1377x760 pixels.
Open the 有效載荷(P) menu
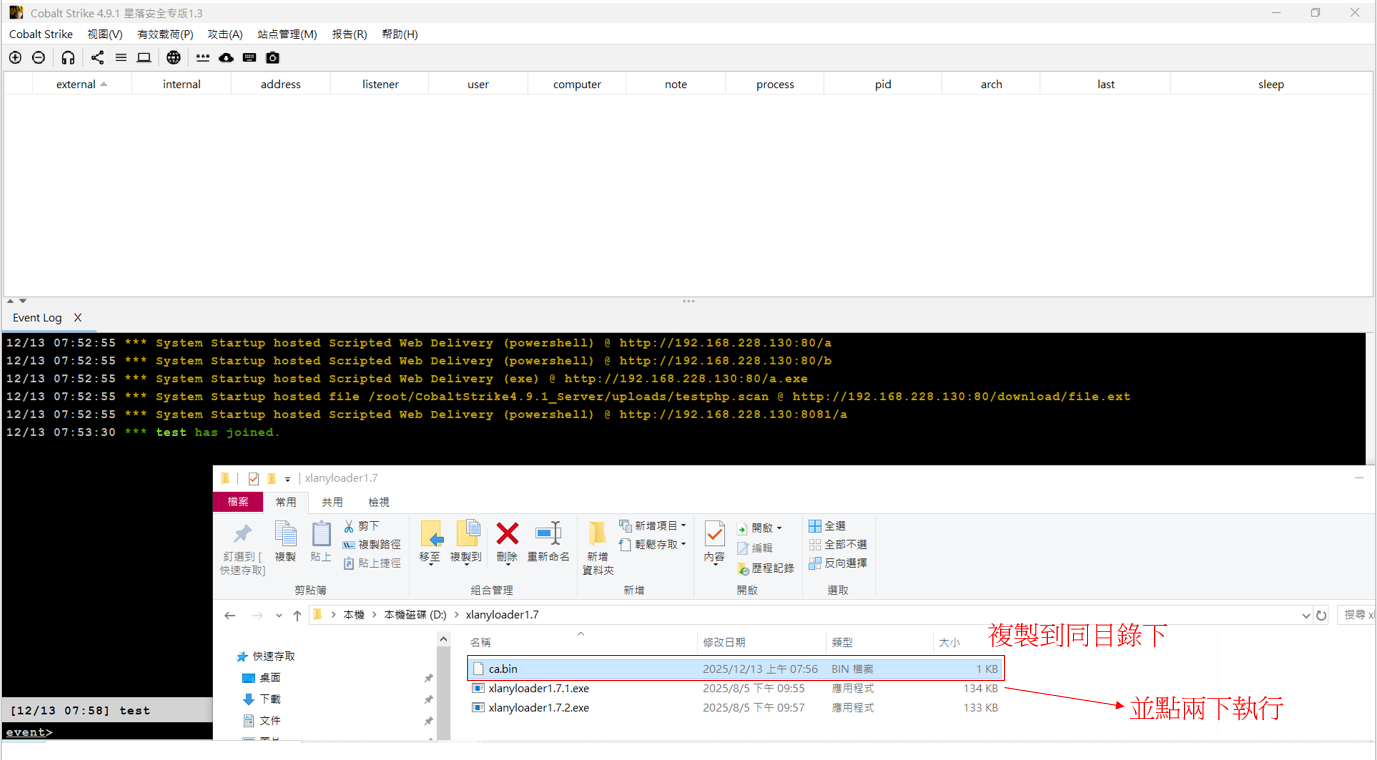[165, 34]
